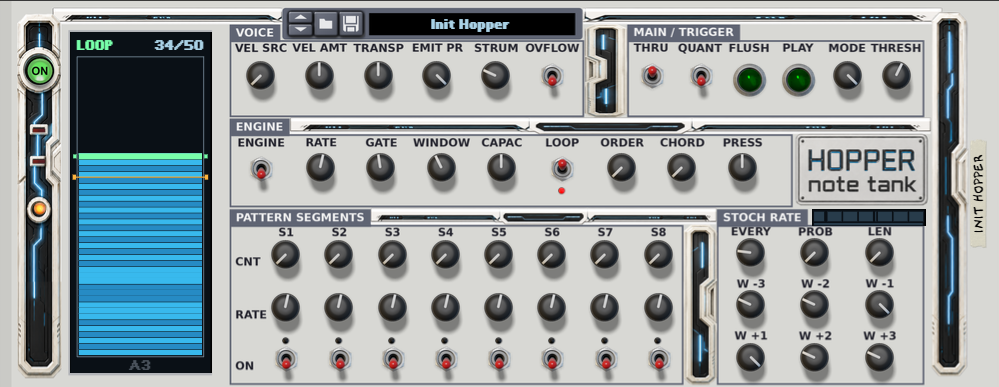Select previous patch with up arrow

[301, 18]
